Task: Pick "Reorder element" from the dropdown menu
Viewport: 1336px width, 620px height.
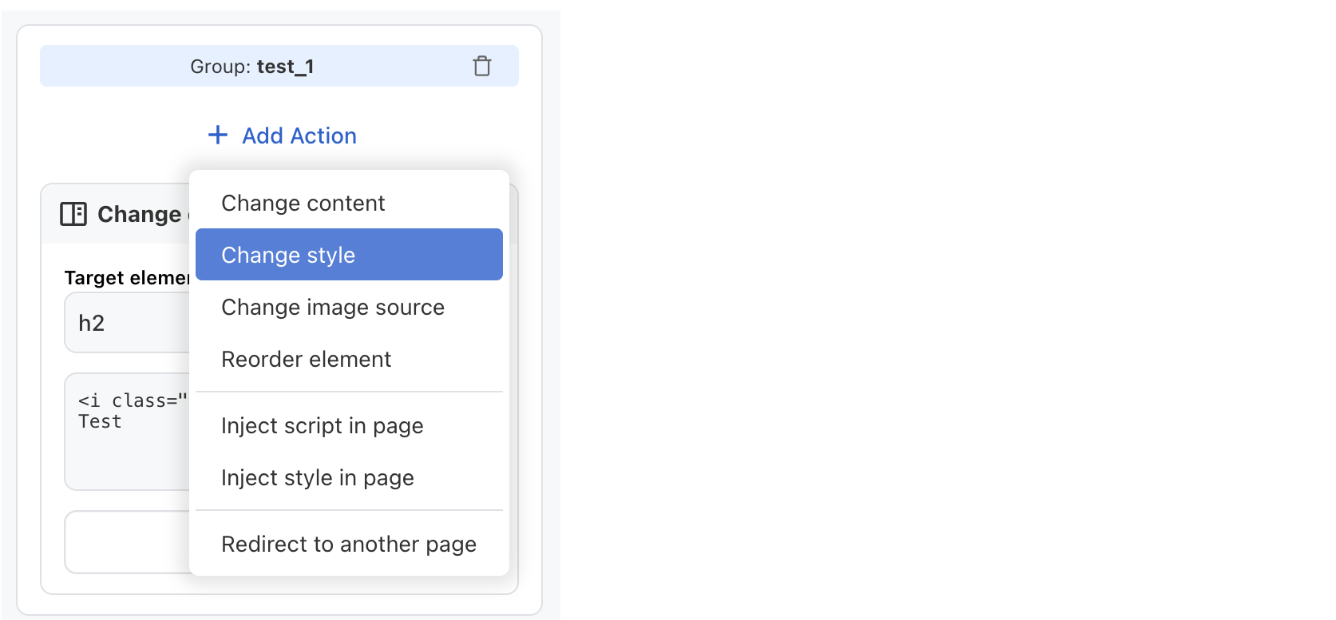Action: coord(305,359)
